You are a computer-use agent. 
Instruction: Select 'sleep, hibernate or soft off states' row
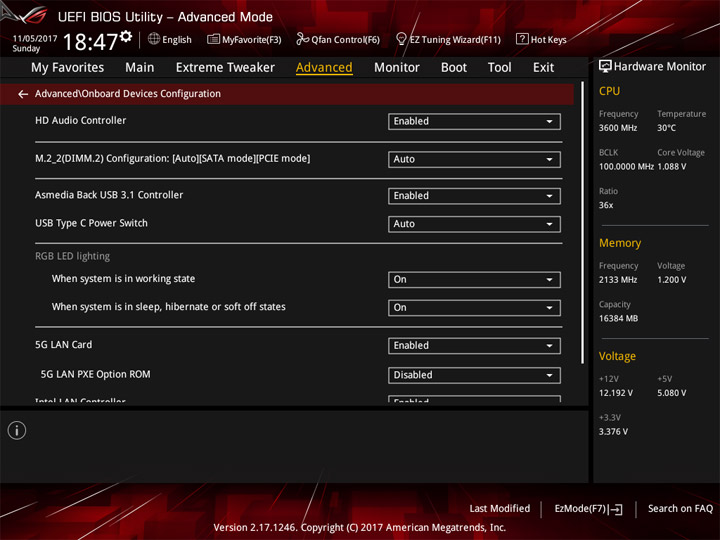(x=169, y=307)
